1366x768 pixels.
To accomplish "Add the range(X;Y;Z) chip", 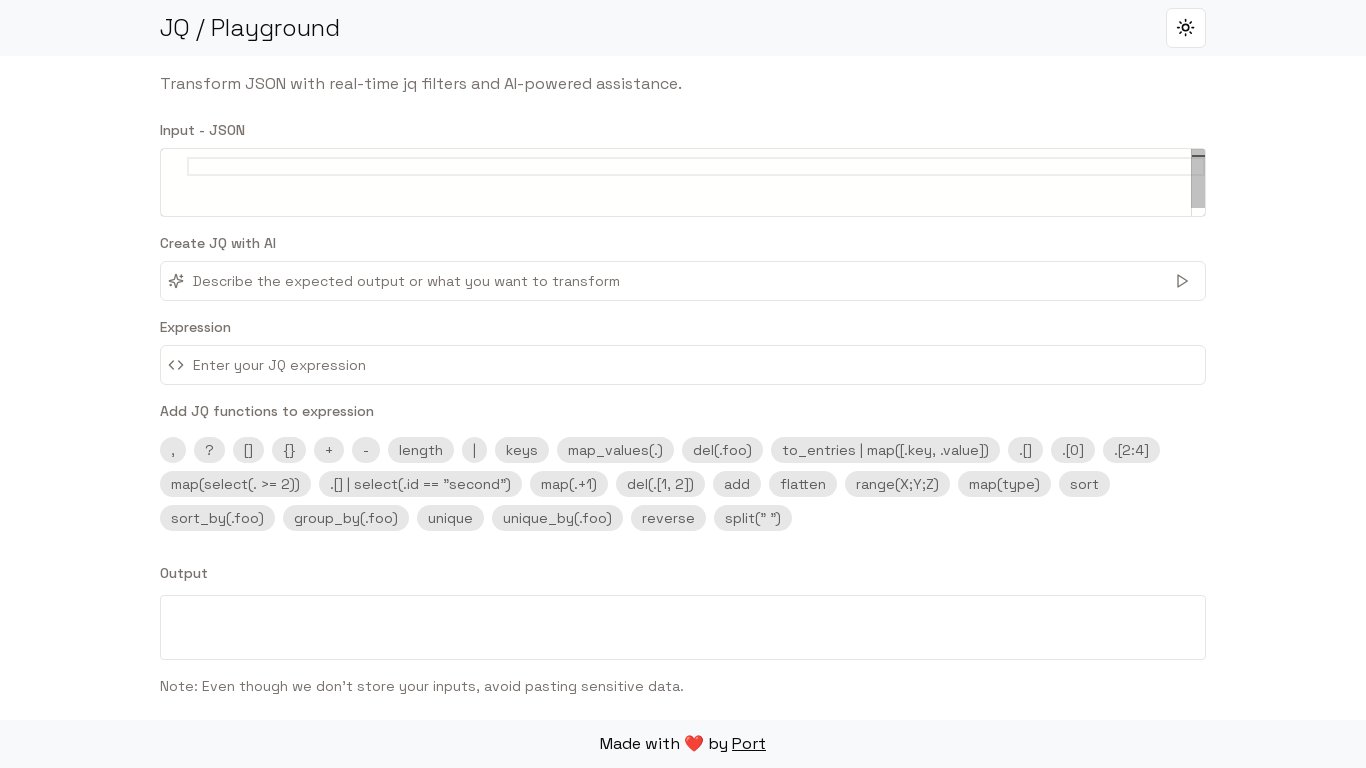I will pos(897,484).
